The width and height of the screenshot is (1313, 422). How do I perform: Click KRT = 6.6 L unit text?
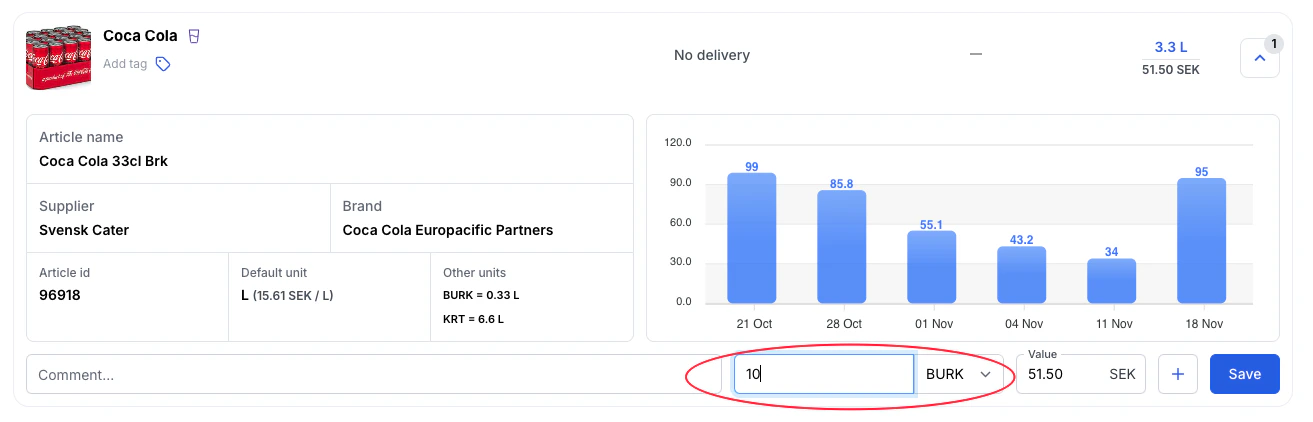pyautogui.click(x=473, y=320)
